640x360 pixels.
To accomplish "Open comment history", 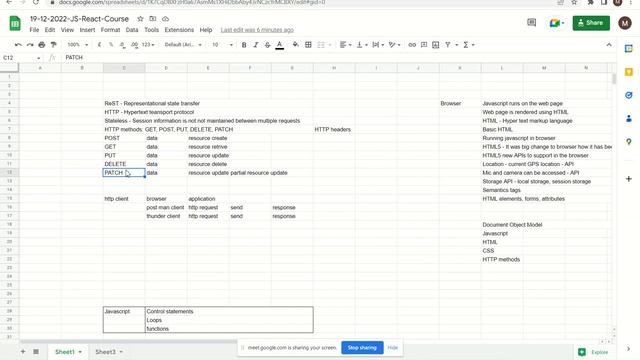I will point(531,23).
